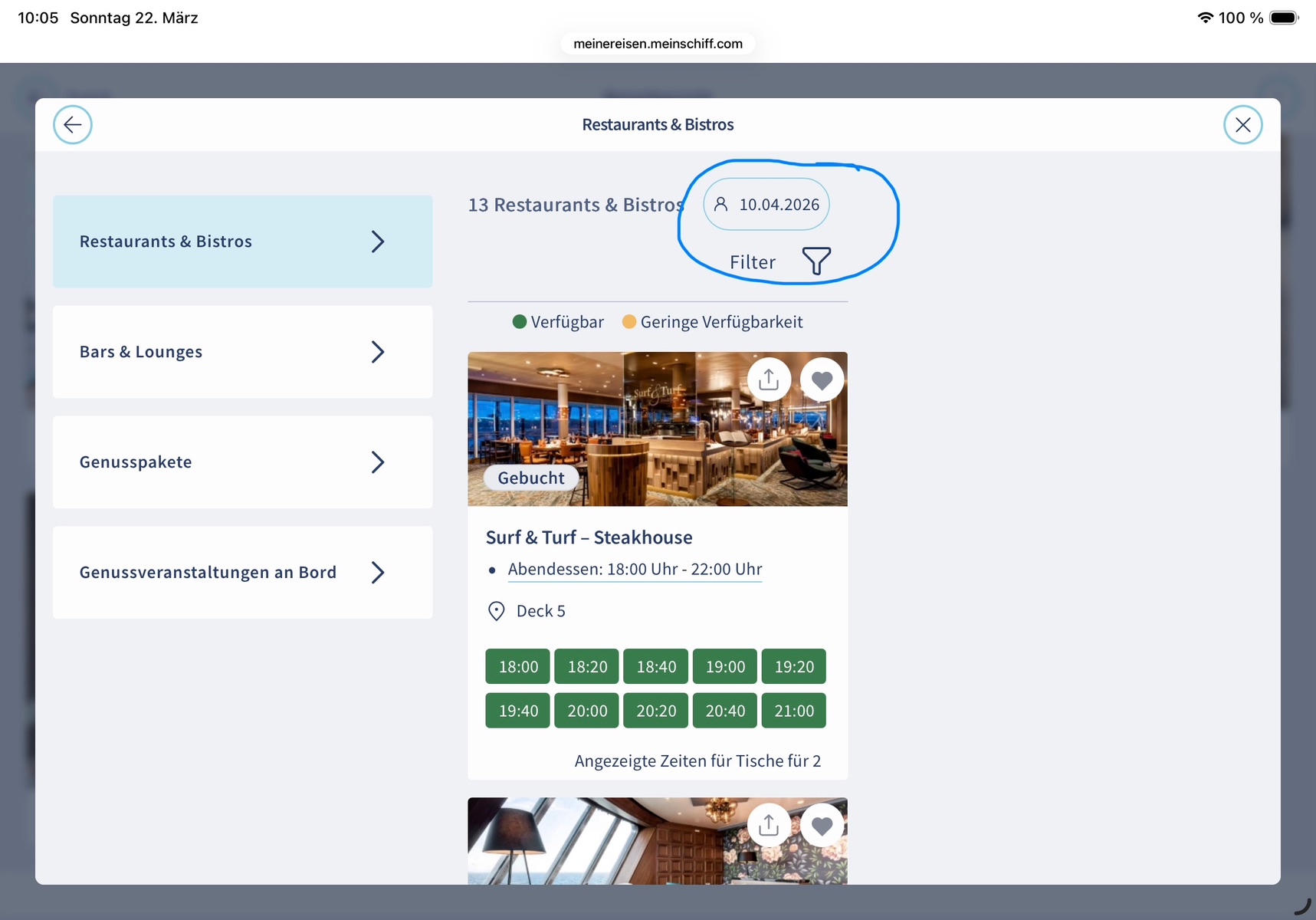Toggle heart on second restaurant card
This screenshot has height=920, width=1316.
(x=822, y=825)
